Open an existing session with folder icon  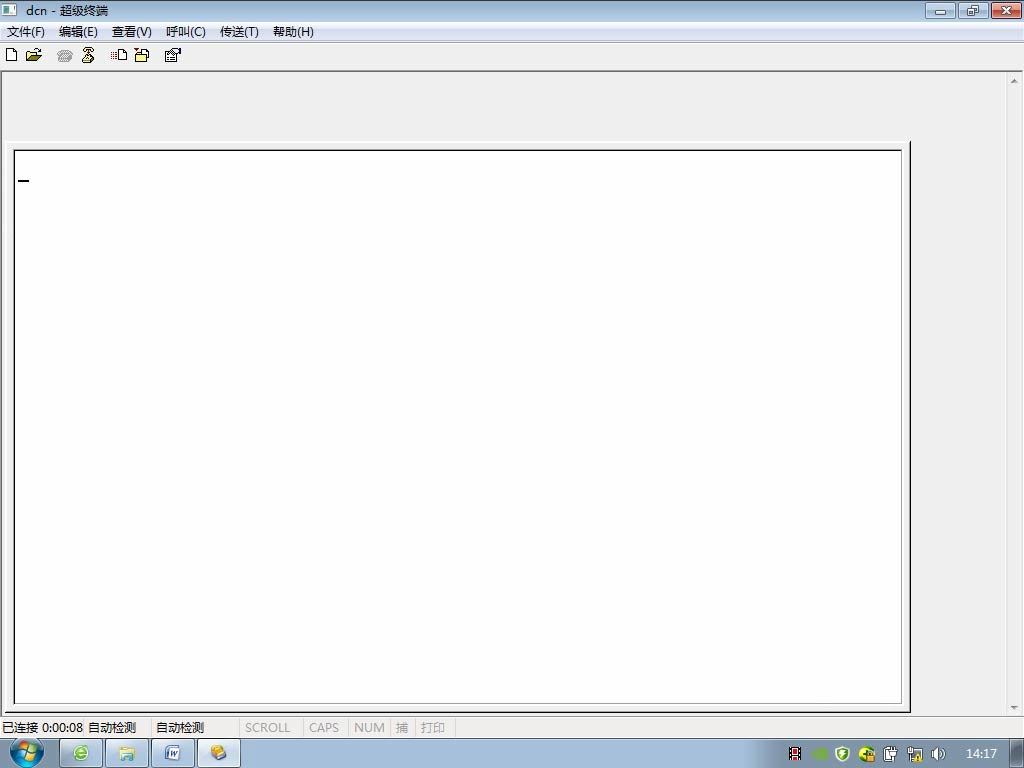(34, 55)
